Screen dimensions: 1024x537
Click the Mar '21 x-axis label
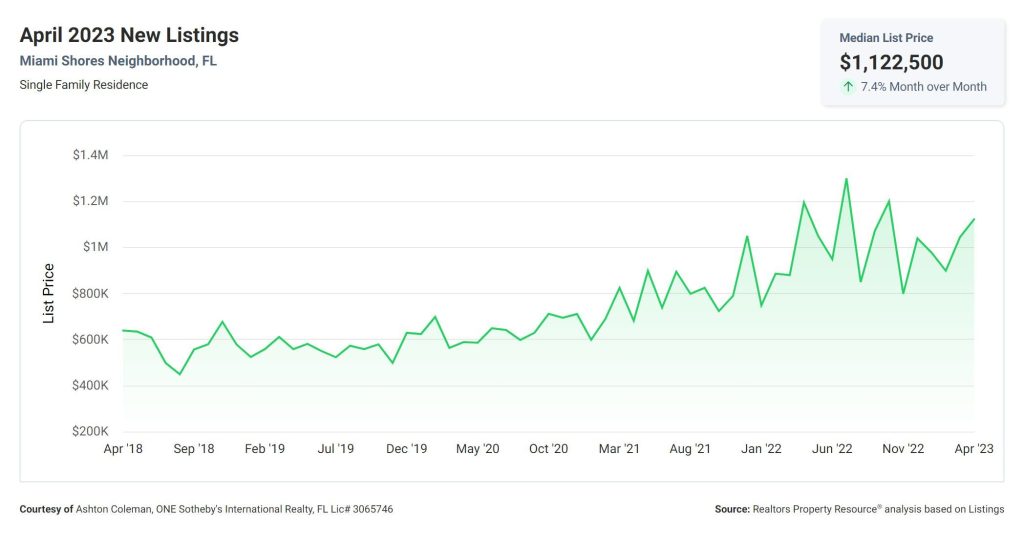[619, 449]
